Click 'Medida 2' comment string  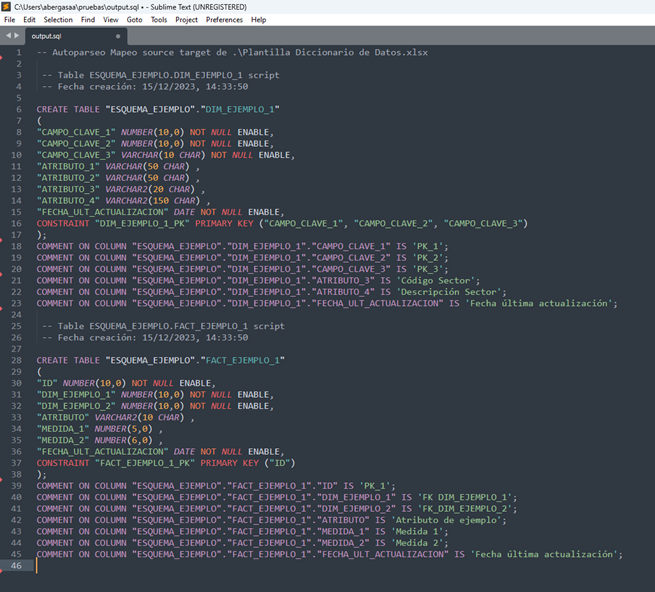pyautogui.click(x=417, y=543)
